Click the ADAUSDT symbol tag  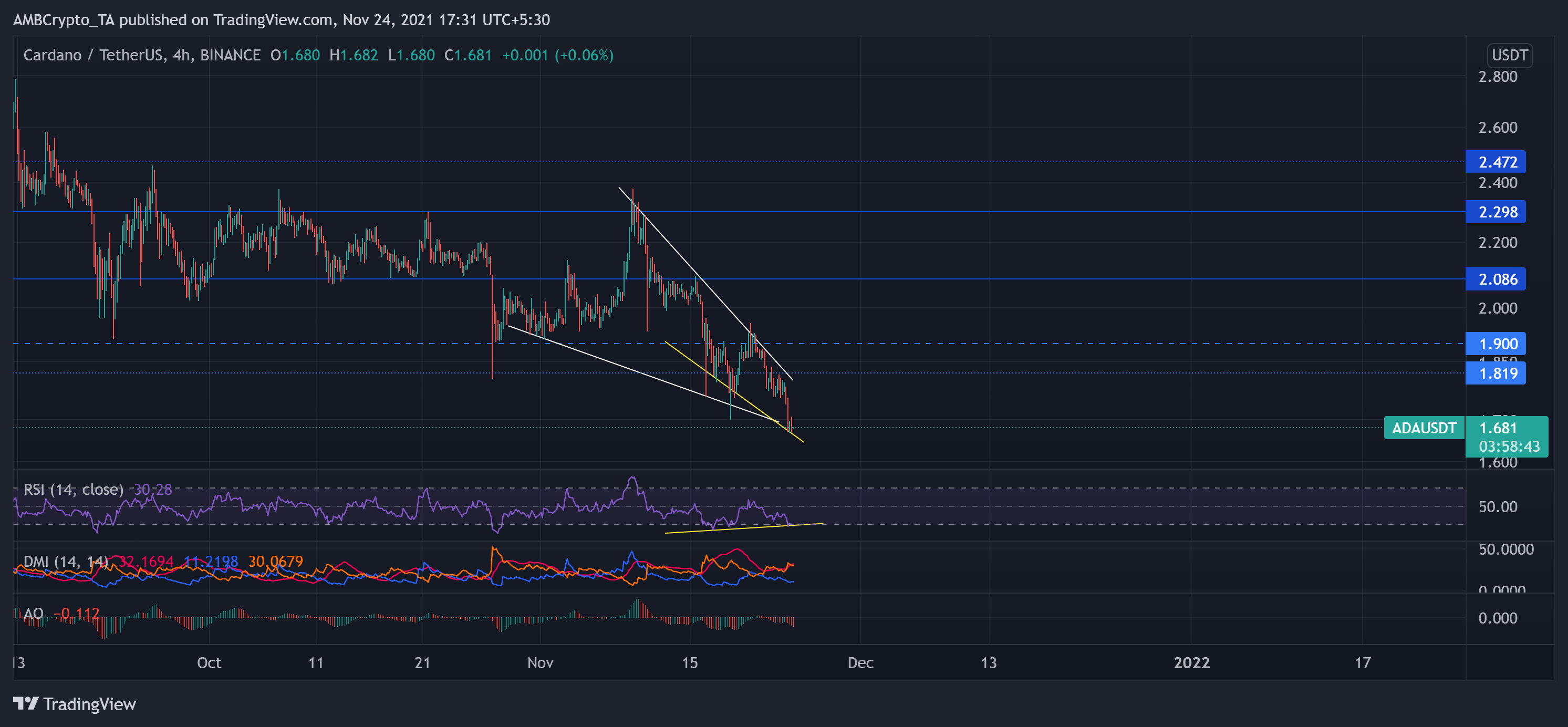(1424, 428)
